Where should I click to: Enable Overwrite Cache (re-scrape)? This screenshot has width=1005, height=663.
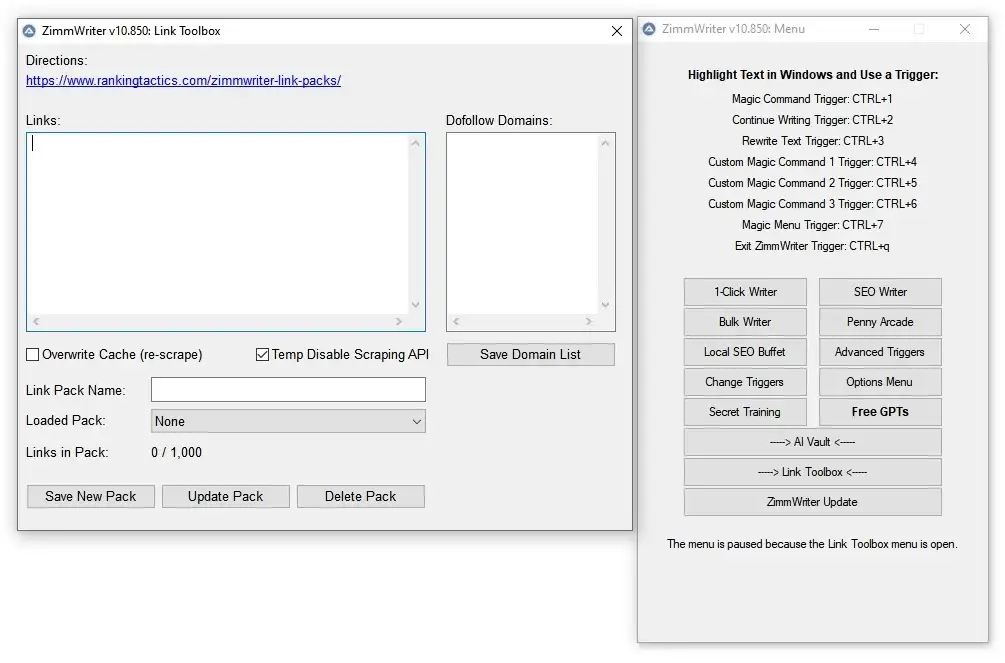click(x=32, y=354)
